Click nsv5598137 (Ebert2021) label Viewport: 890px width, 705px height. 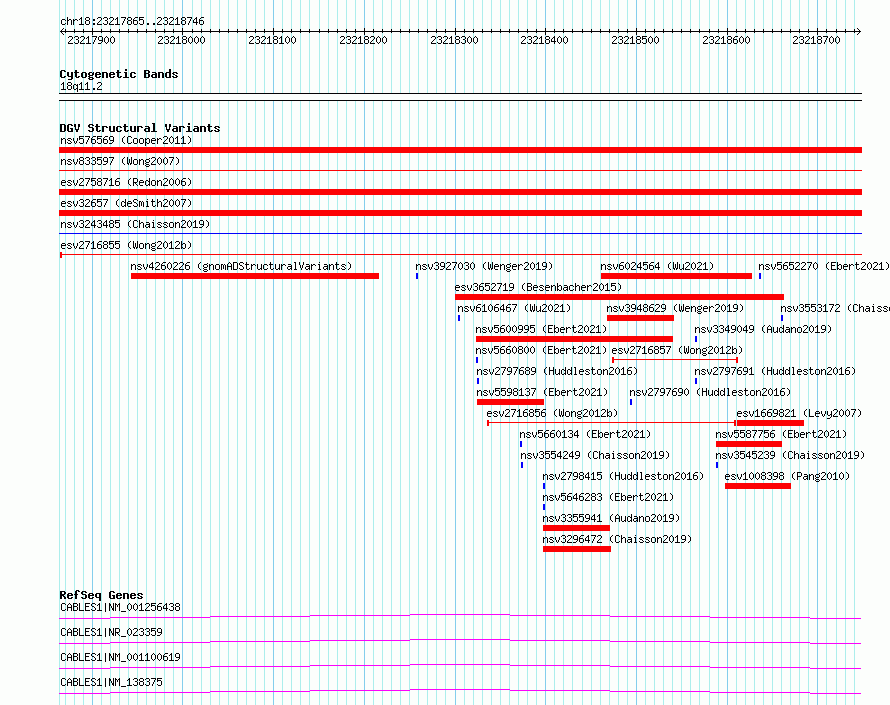[542, 392]
